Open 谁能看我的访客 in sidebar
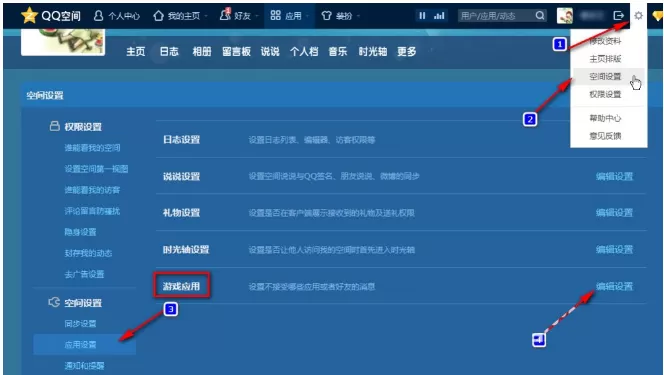 click(92, 190)
